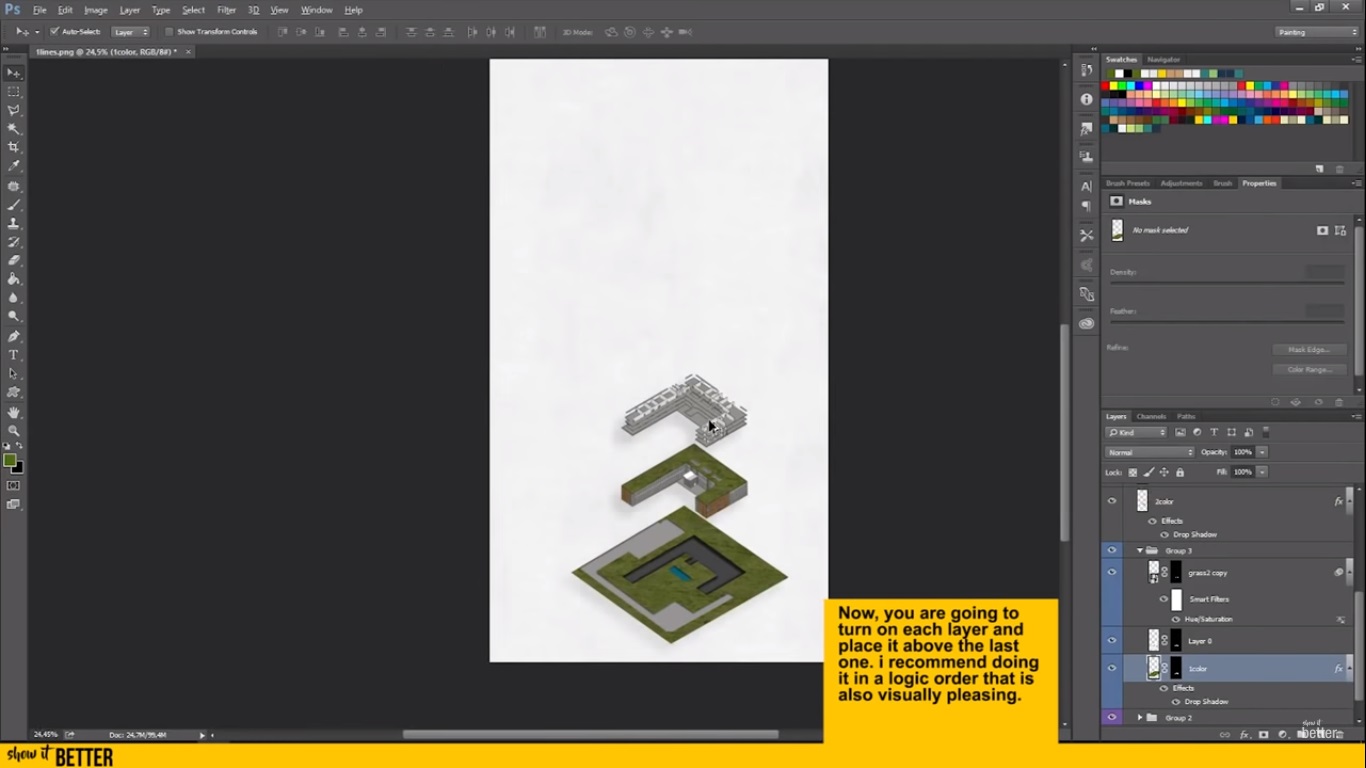Click the Mask Edge button
Image resolution: width=1366 pixels, height=768 pixels.
coord(1309,349)
